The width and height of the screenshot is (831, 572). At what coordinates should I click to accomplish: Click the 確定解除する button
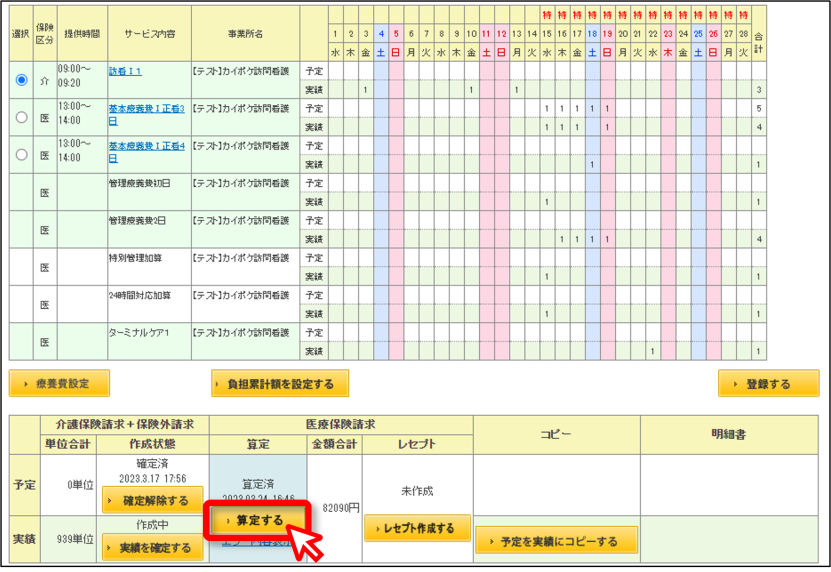[x=153, y=500]
